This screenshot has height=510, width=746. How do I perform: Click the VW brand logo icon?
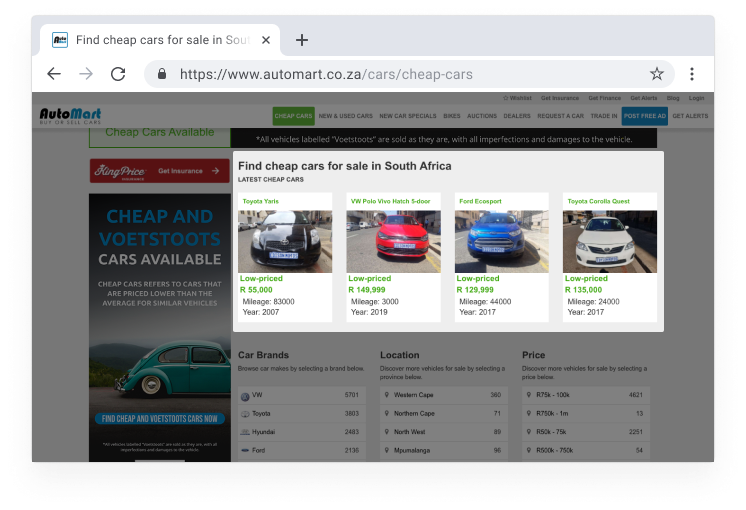point(245,396)
